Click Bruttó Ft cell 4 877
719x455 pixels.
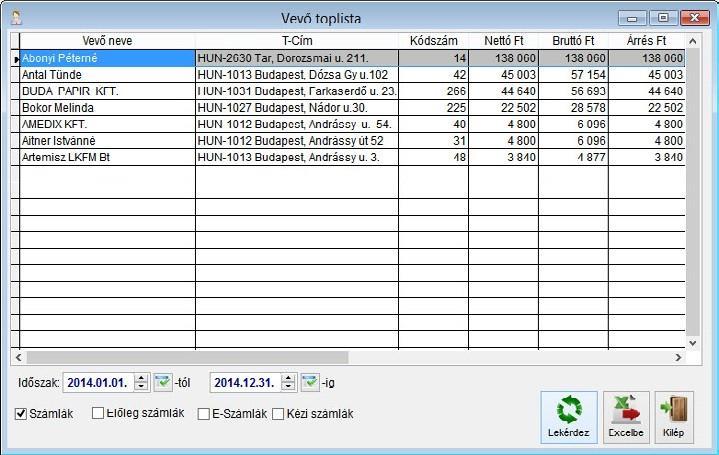(x=573, y=157)
